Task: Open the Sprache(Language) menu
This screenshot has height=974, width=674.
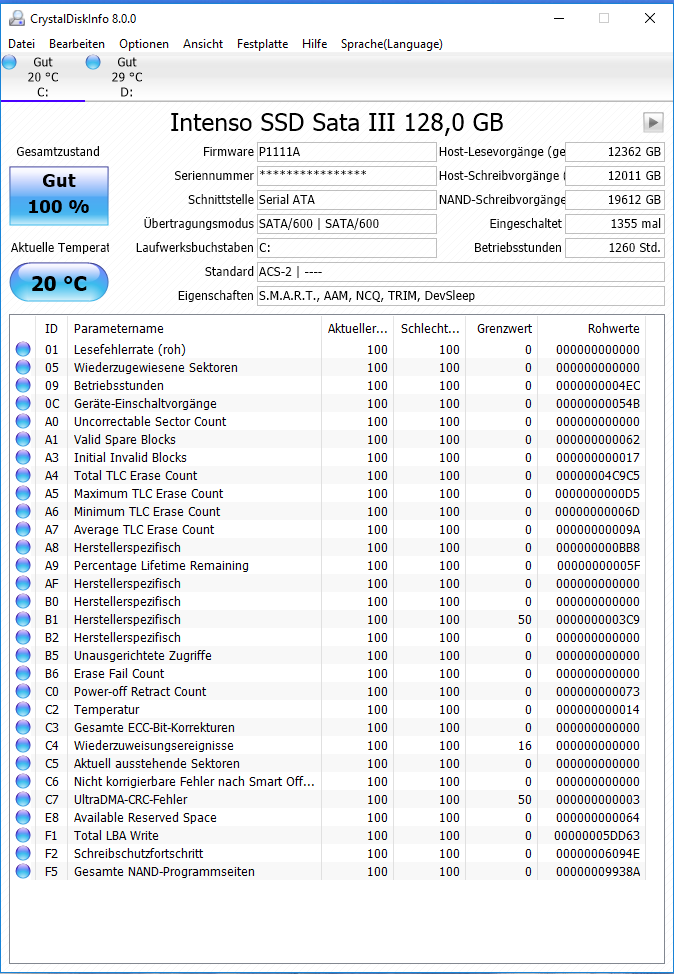Action: 391,44
